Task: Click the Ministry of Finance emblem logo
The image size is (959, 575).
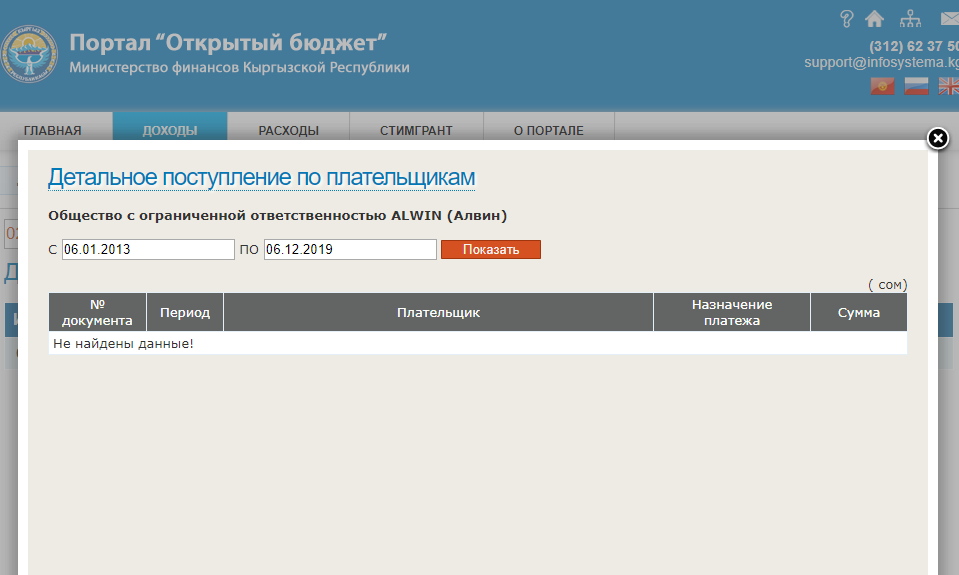Action: (30, 55)
